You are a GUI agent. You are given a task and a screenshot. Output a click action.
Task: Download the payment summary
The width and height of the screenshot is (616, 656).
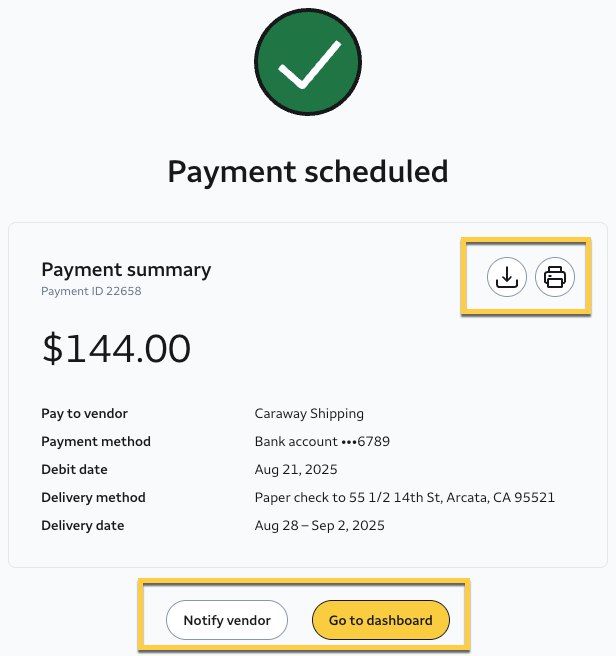507,277
